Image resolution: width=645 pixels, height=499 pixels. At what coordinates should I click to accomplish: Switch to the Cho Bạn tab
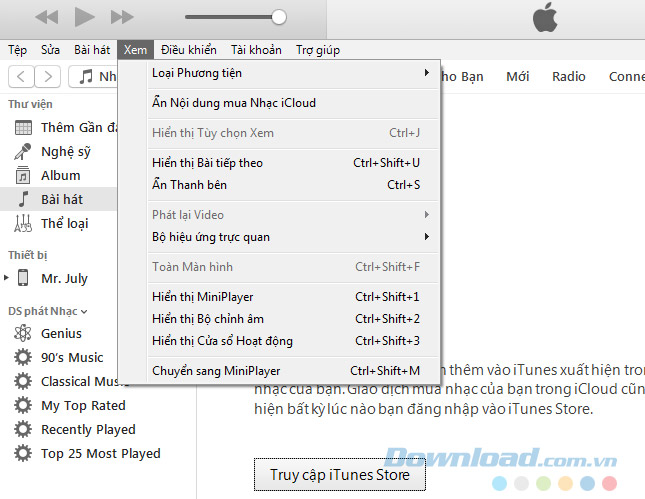462,77
